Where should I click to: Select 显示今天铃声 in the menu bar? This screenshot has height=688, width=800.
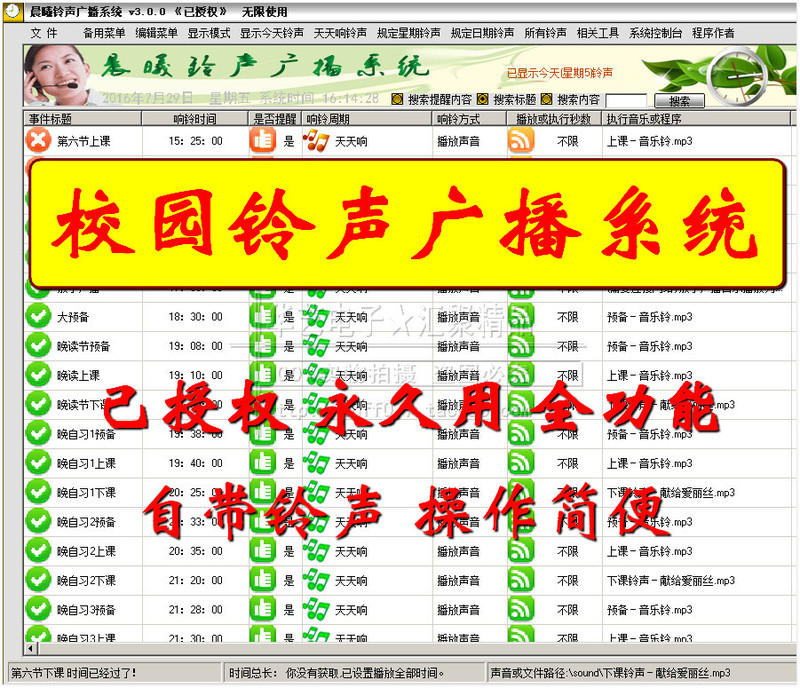click(272, 33)
